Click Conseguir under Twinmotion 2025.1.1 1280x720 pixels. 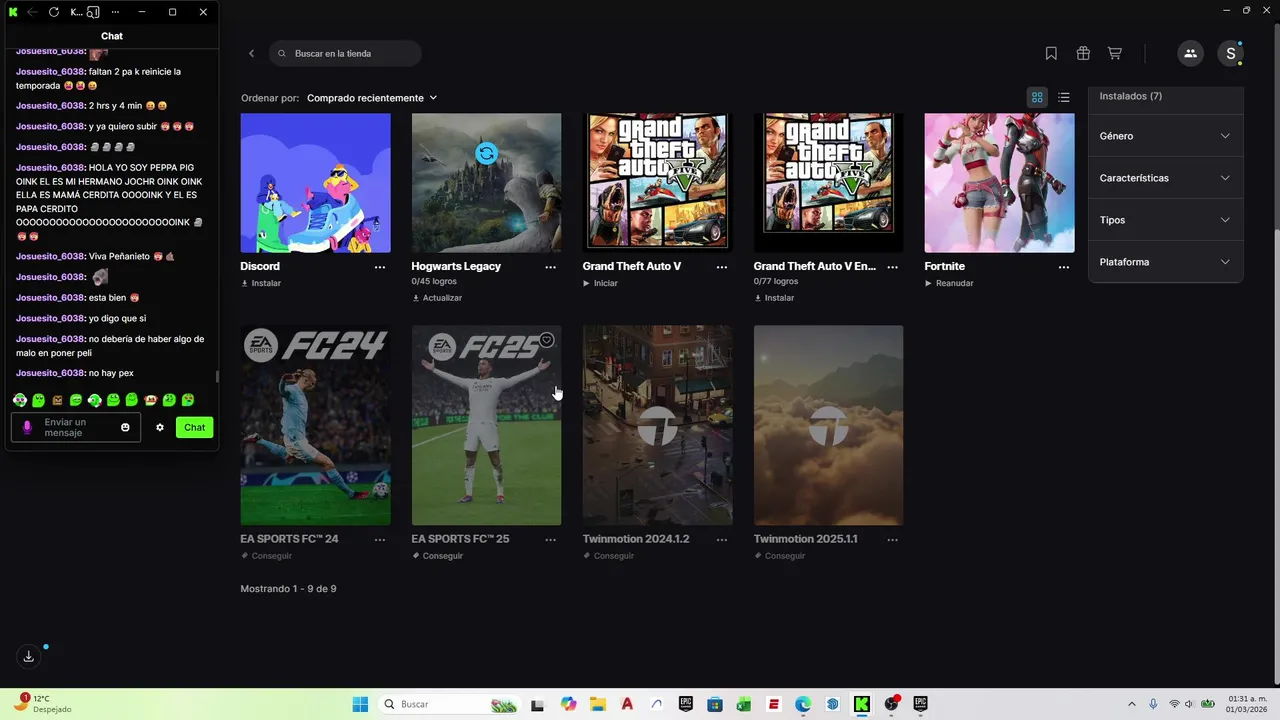point(779,556)
